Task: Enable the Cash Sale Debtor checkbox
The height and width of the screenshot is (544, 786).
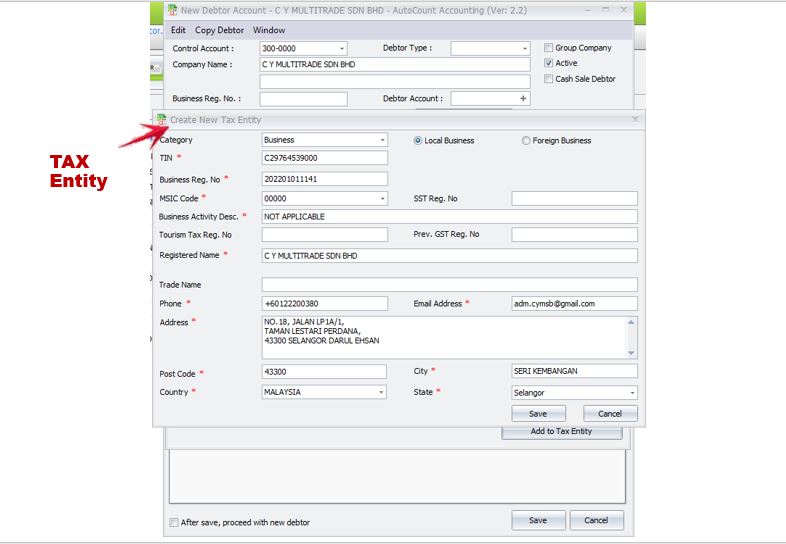Action: coord(548,79)
